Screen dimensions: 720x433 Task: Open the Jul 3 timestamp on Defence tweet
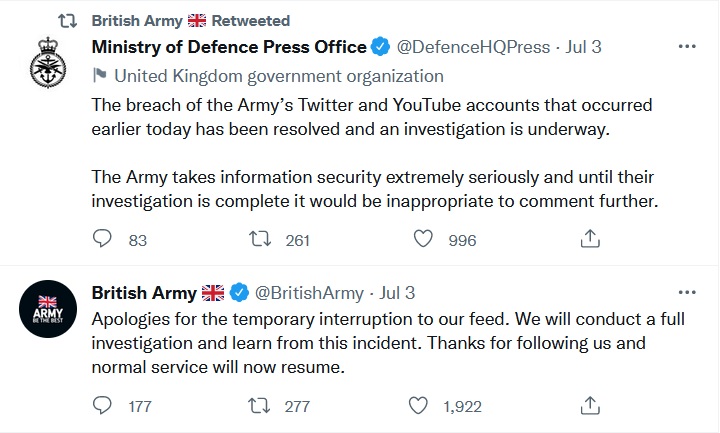tap(583, 46)
